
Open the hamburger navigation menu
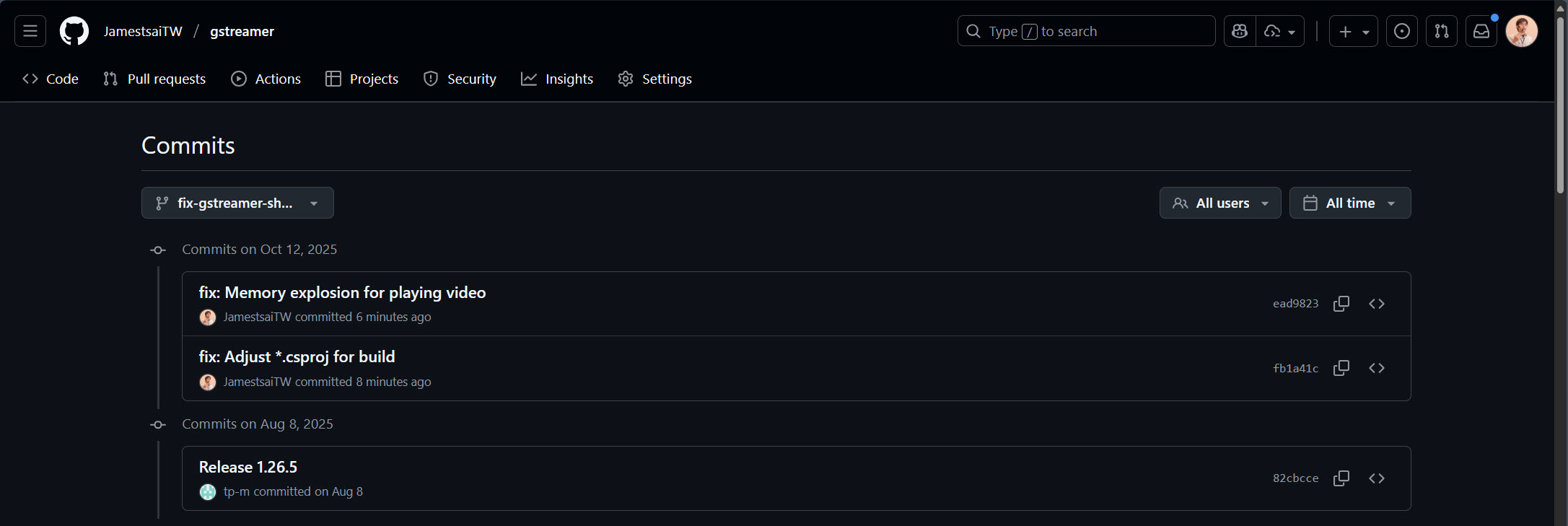pyautogui.click(x=30, y=31)
